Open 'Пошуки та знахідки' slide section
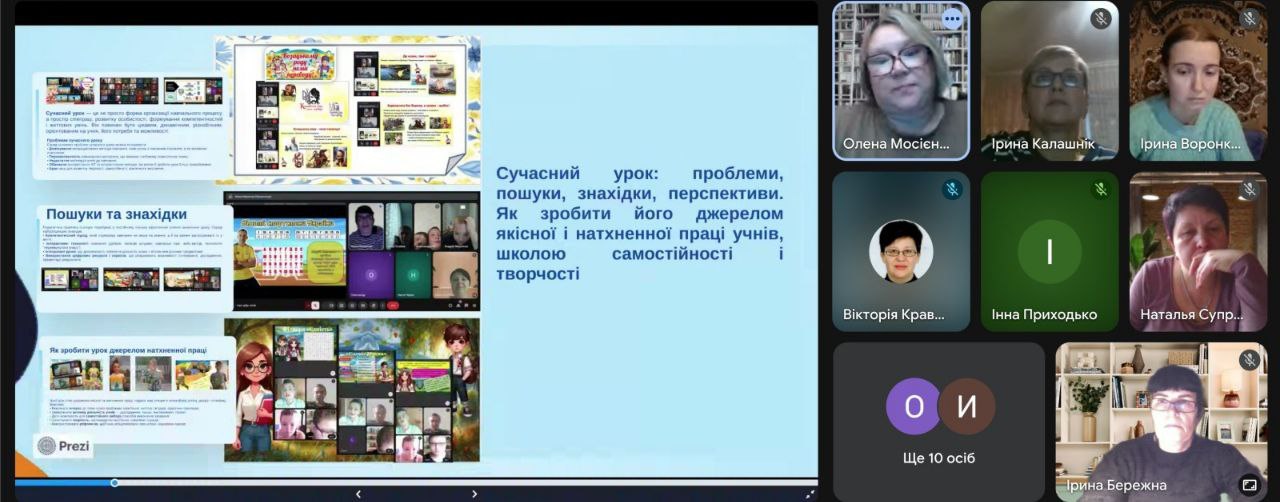Image resolution: width=1280 pixels, height=502 pixels. tap(116, 214)
